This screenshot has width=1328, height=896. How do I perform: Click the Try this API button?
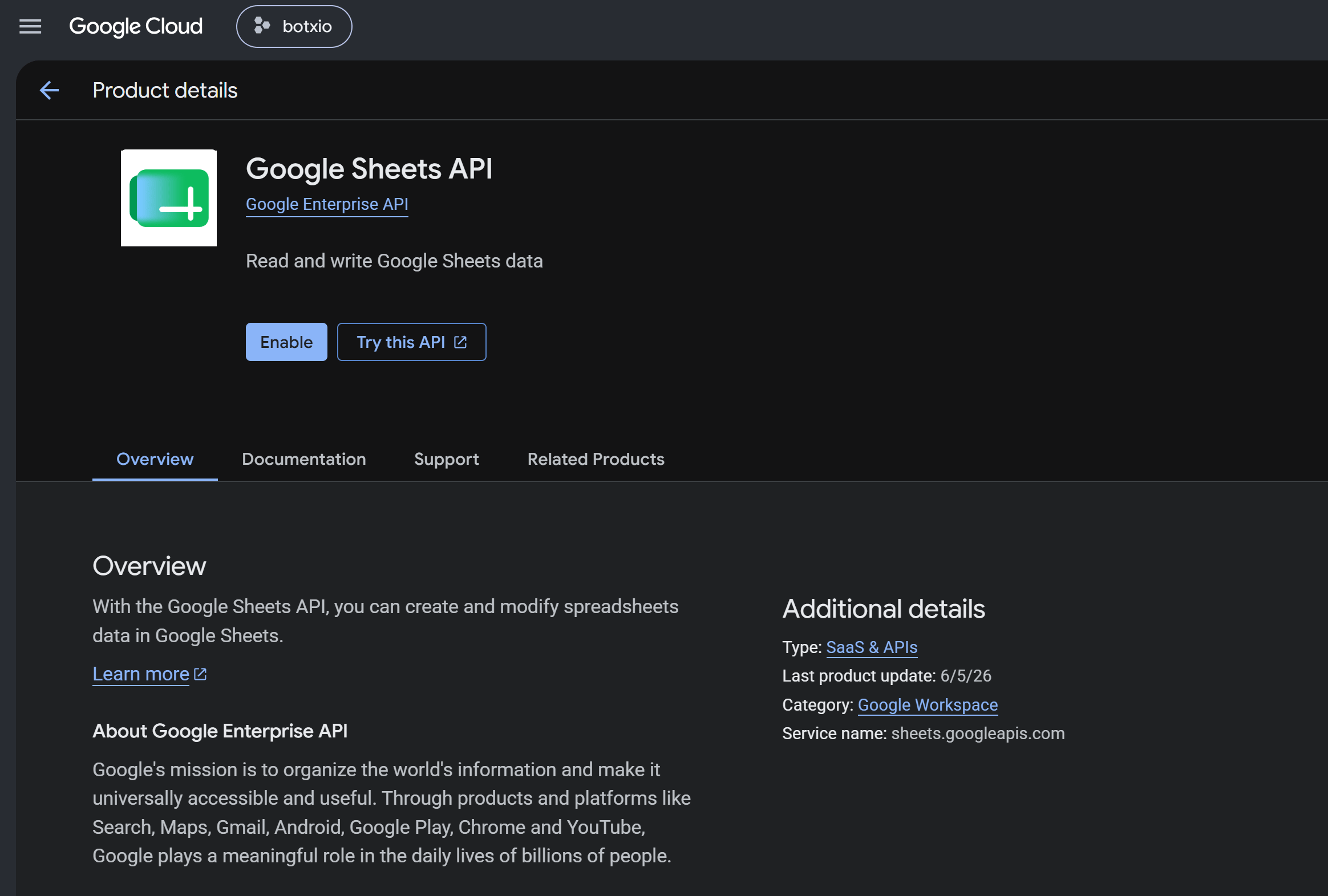coord(411,342)
